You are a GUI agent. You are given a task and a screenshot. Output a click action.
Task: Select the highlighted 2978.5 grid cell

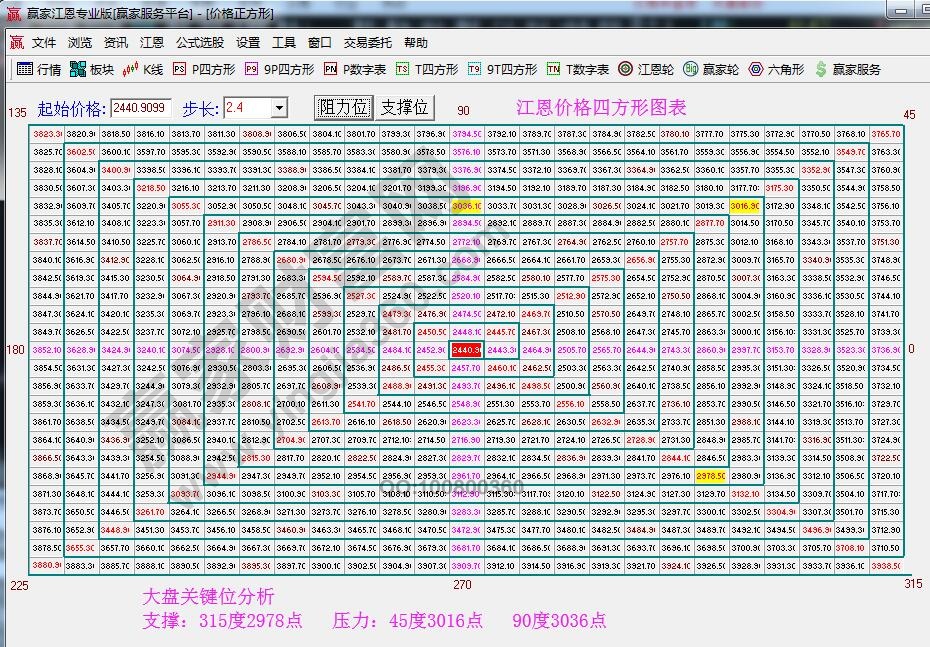click(712, 477)
